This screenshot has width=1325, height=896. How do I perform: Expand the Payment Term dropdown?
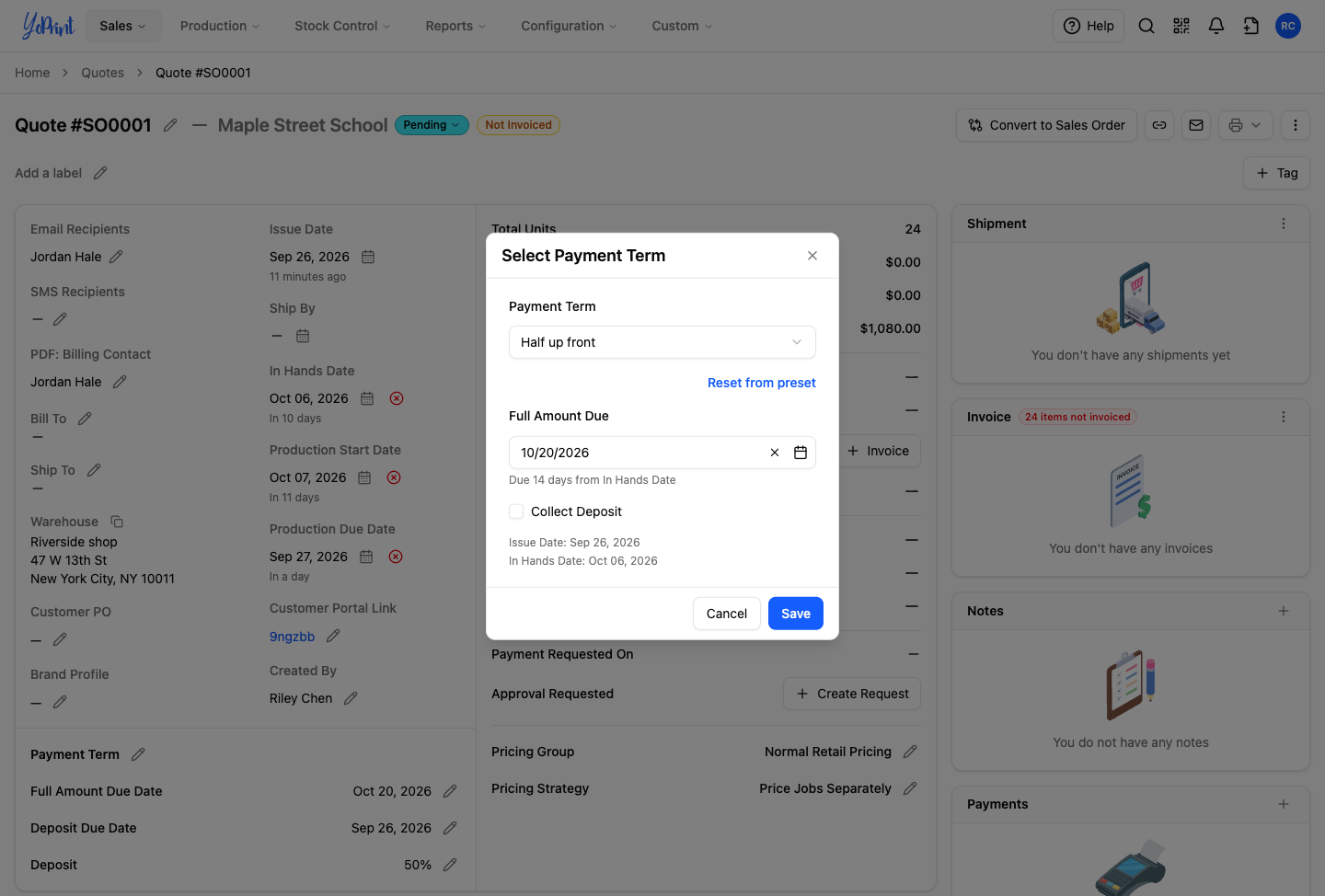662,342
